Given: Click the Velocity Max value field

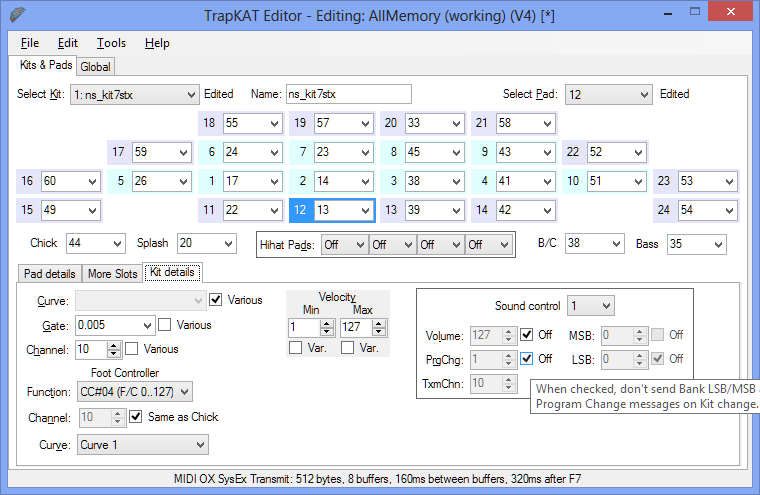Looking at the screenshot, I should (x=357, y=328).
